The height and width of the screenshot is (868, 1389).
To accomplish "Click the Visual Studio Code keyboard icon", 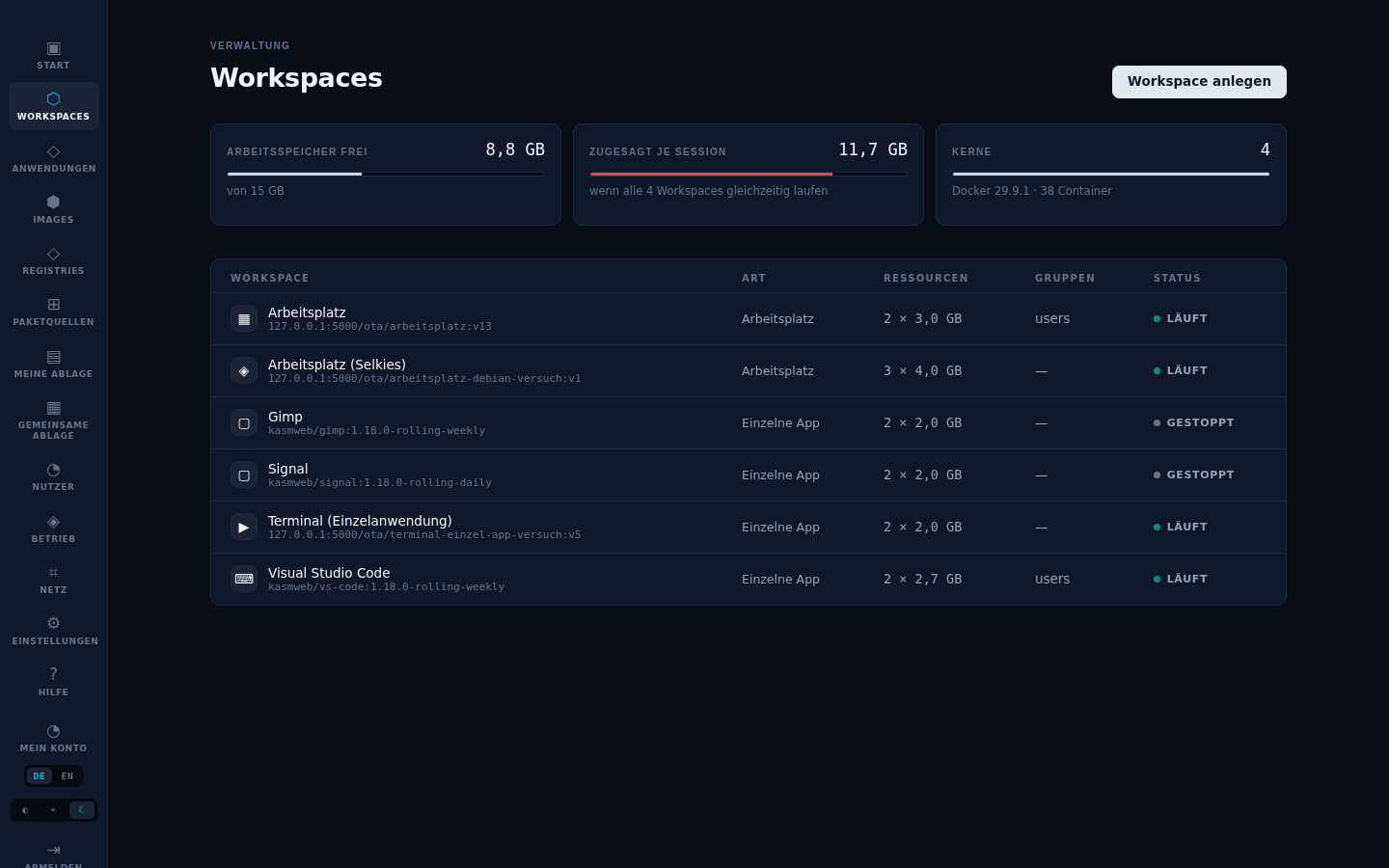I will (244, 579).
